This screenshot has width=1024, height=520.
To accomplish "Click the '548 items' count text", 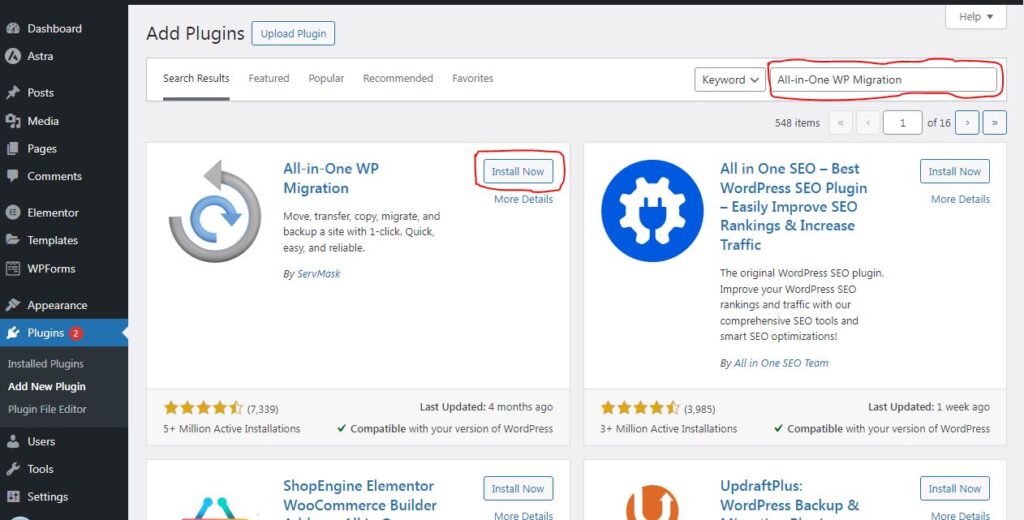I will click(x=797, y=123).
